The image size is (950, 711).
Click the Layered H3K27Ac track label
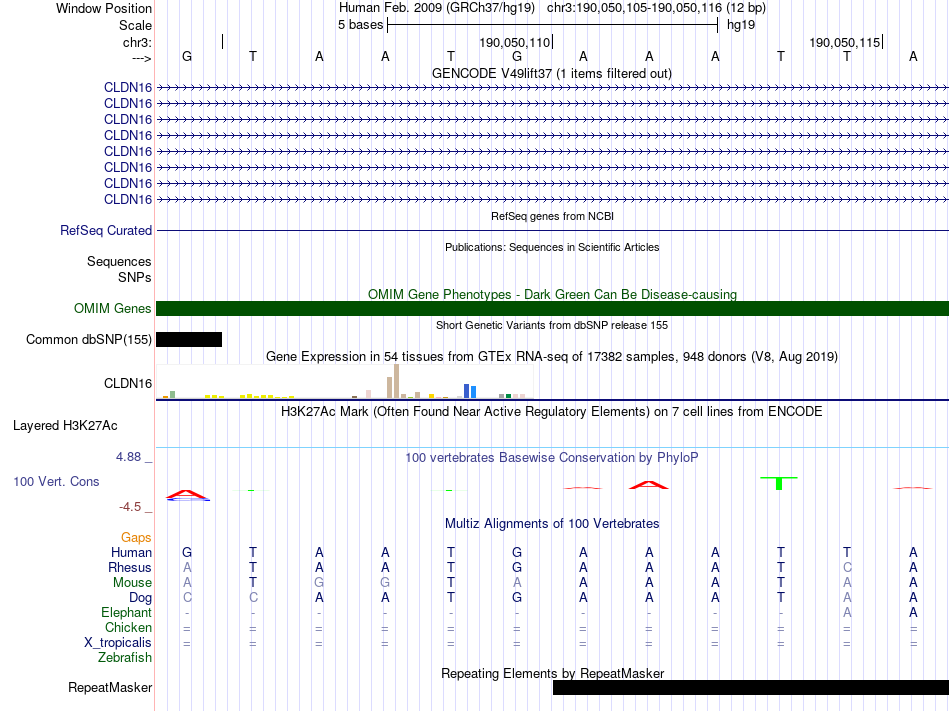[65, 426]
